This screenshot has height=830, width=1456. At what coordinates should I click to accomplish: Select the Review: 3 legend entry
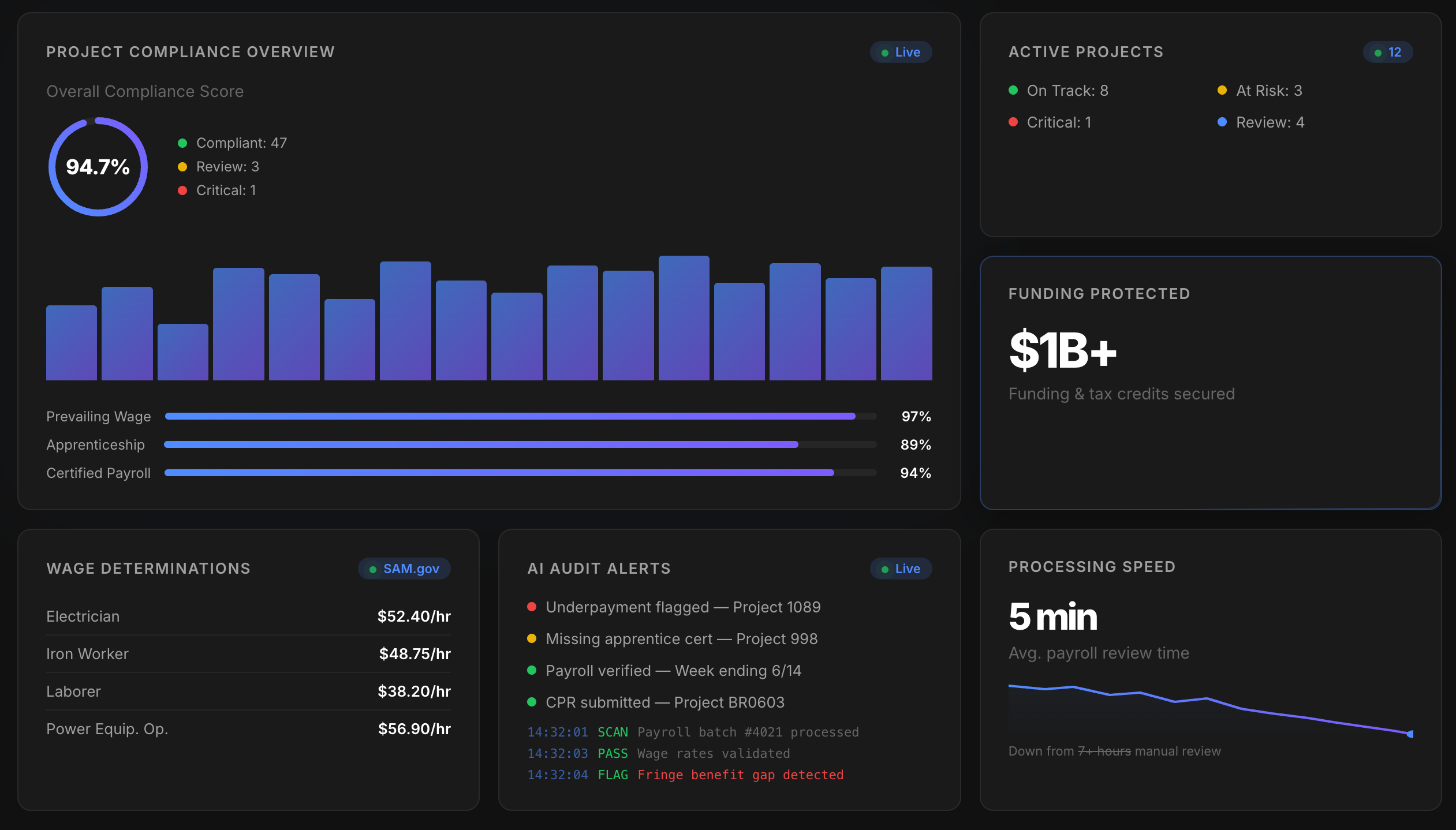point(218,166)
